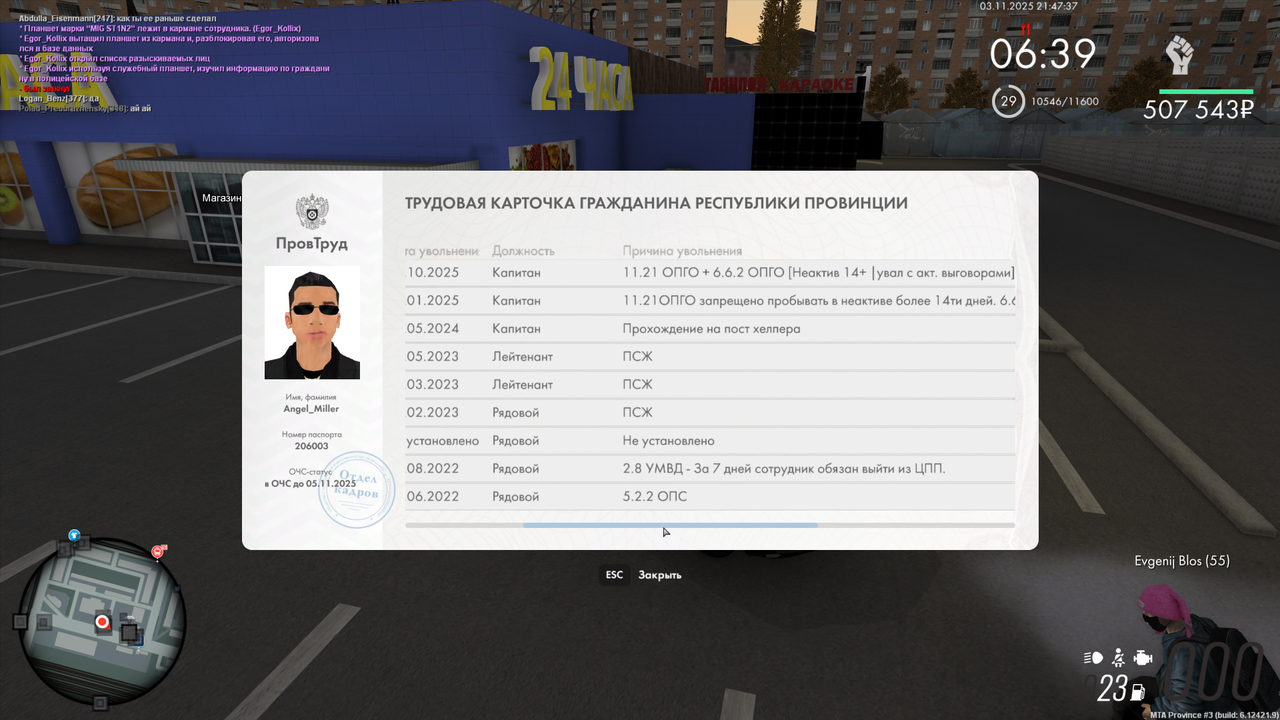Click the red player marker on minimap
This screenshot has width=1280, height=720.
point(102,622)
